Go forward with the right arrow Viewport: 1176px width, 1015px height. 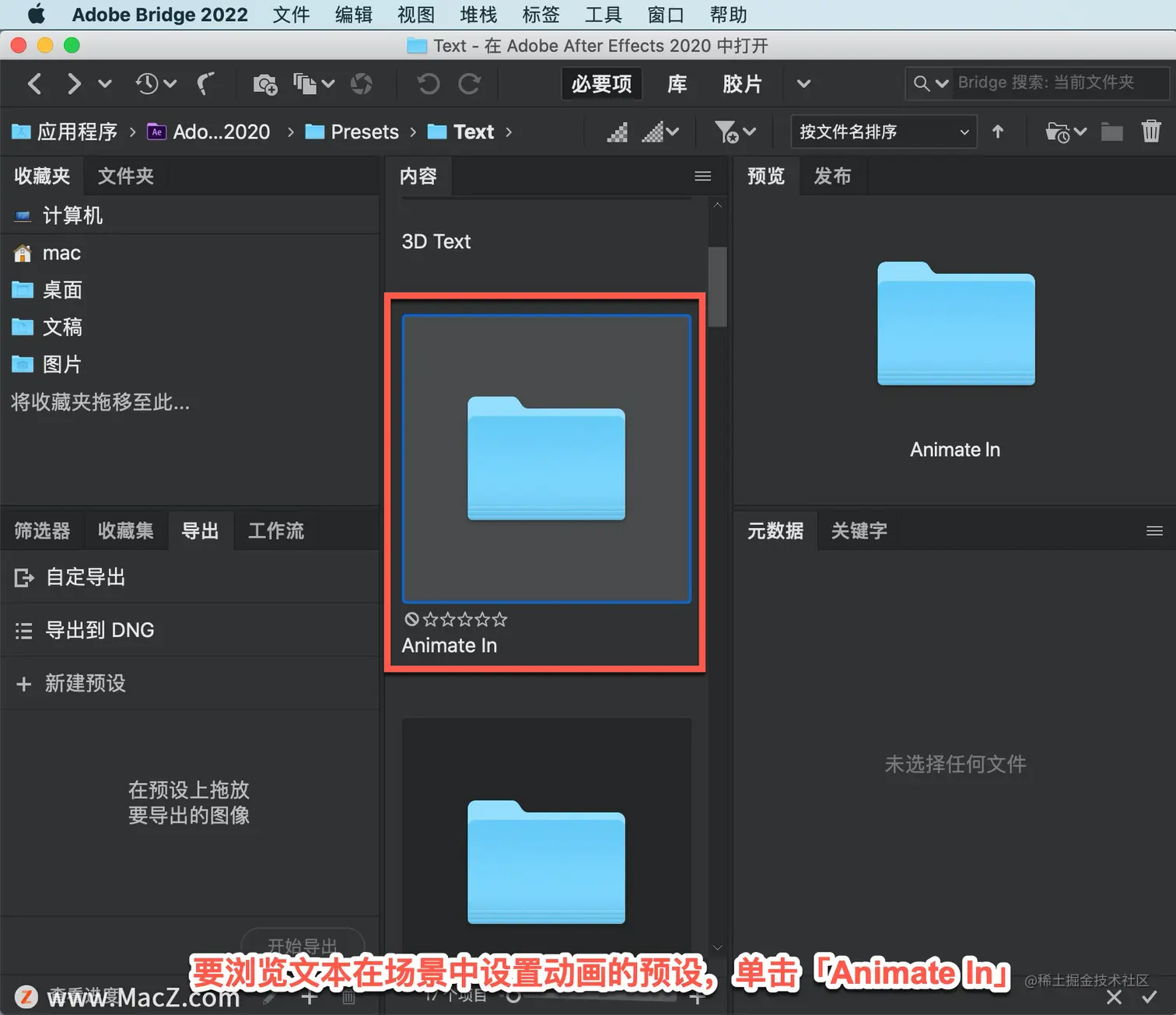pyautogui.click(x=74, y=83)
